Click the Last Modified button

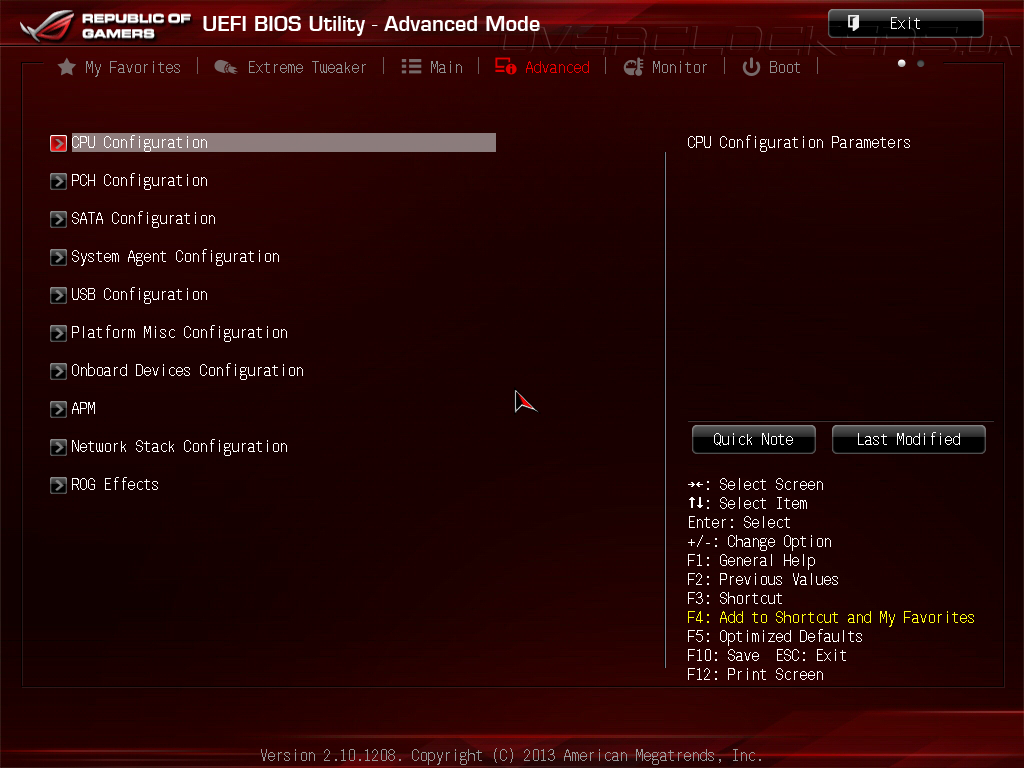click(908, 440)
